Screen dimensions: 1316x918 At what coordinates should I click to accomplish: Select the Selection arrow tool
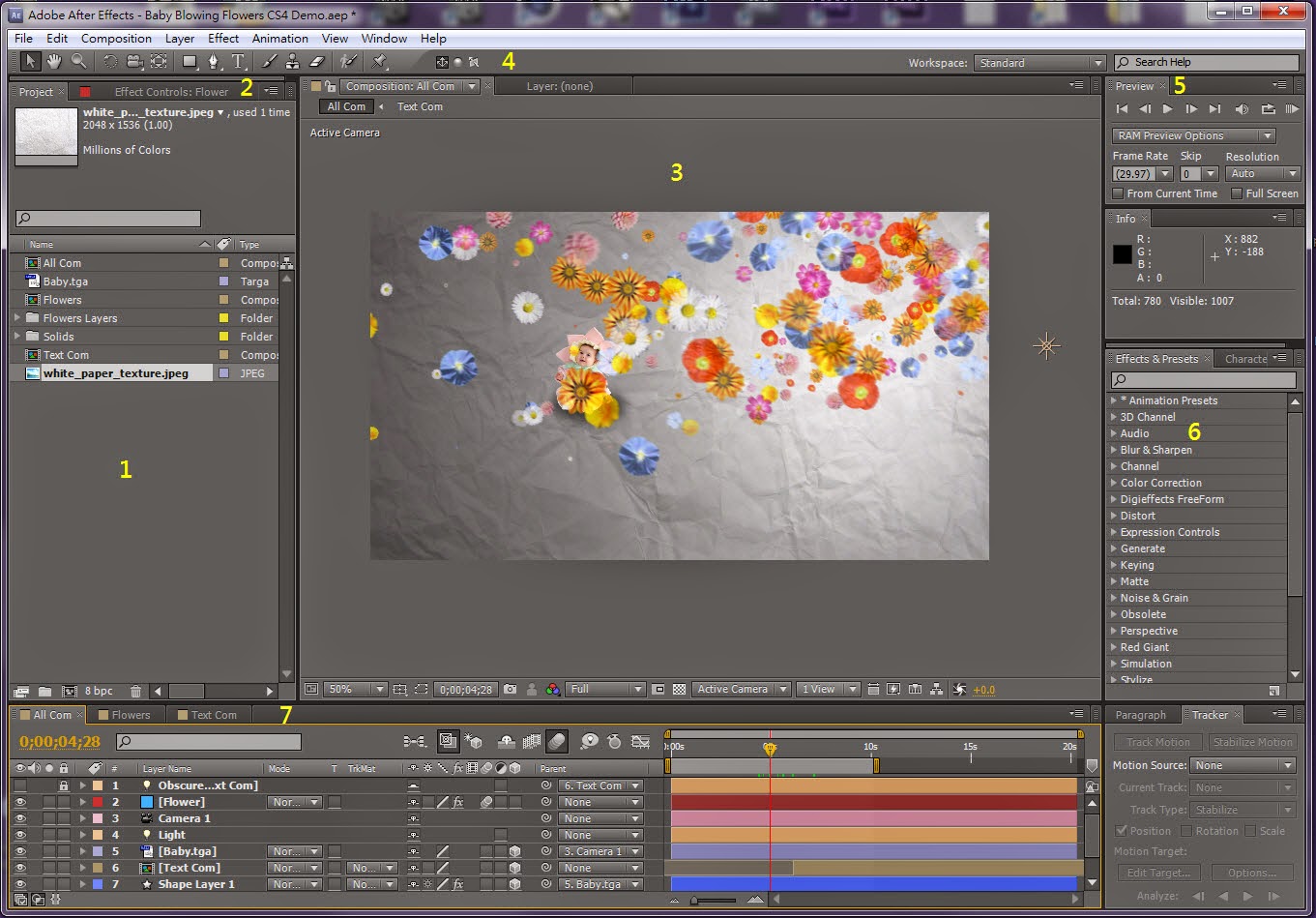pyautogui.click(x=30, y=61)
